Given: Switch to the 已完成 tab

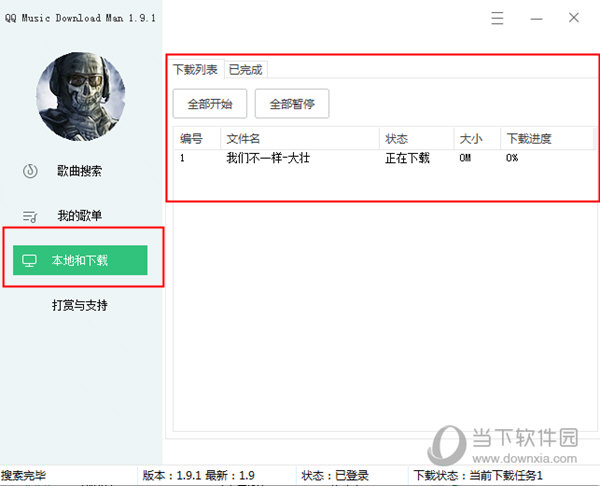Looking at the screenshot, I should coord(246,69).
